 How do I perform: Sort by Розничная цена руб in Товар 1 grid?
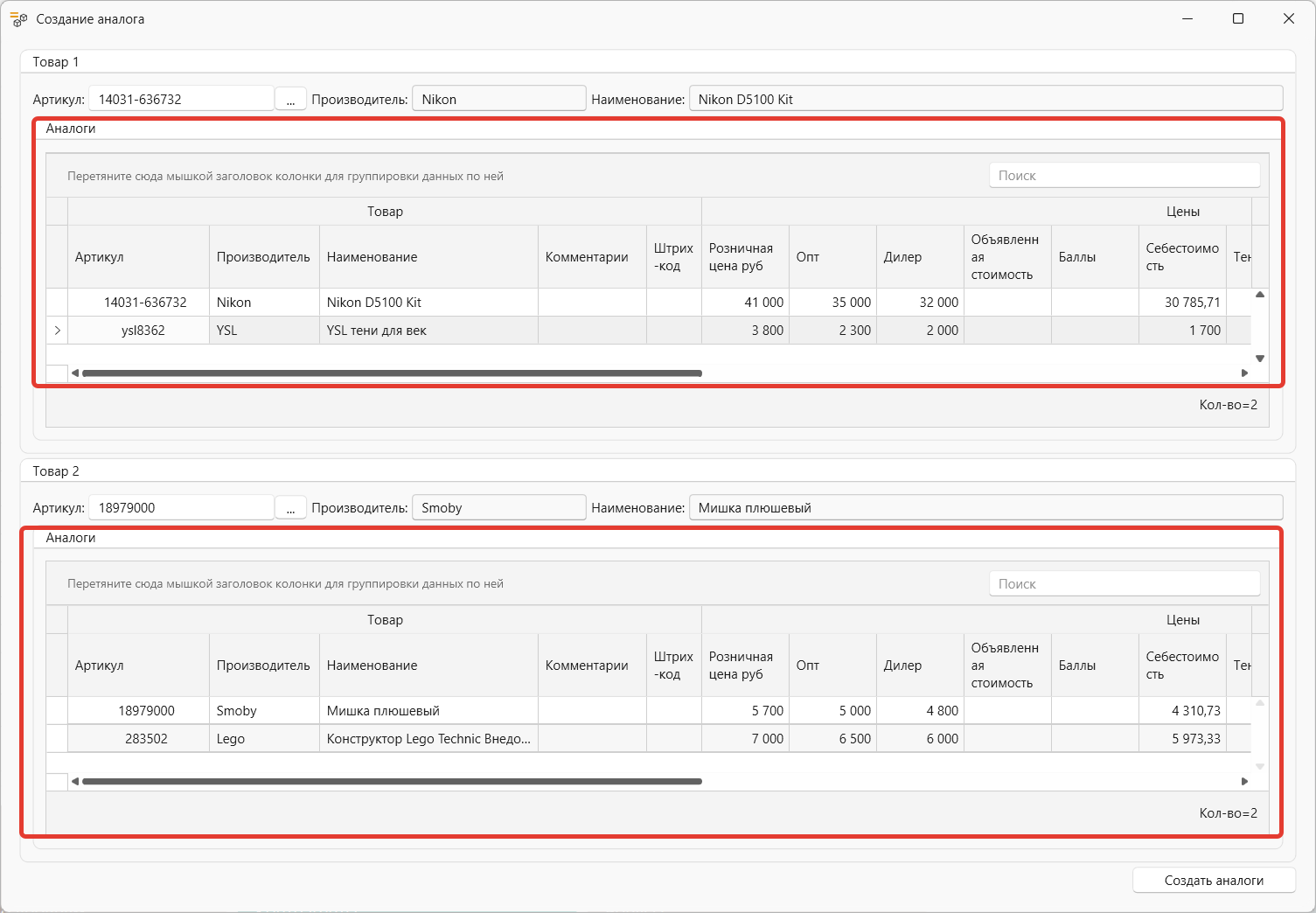point(745,256)
